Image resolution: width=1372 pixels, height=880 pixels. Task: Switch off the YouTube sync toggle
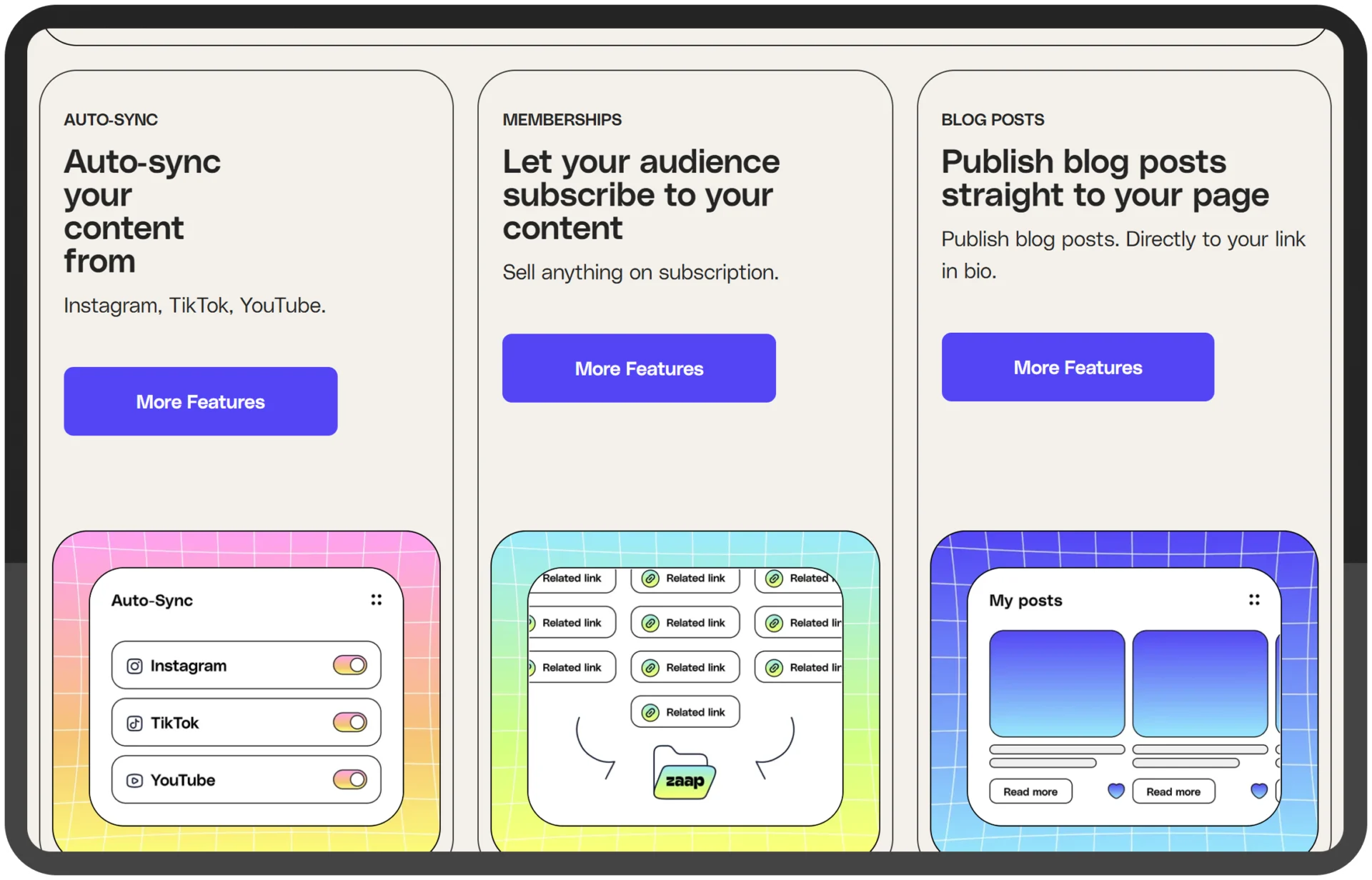pos(350,779)
